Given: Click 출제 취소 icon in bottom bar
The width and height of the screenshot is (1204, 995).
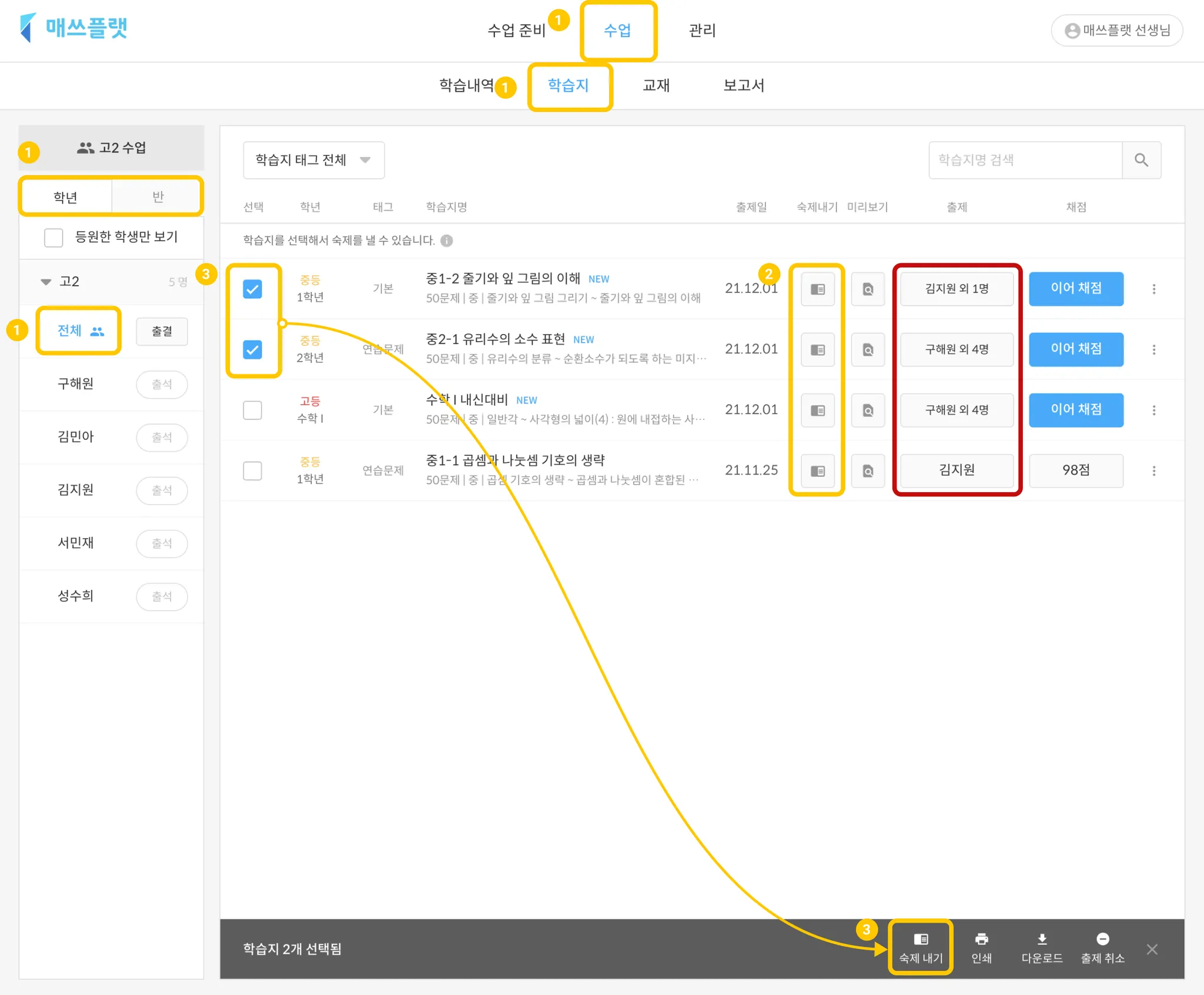Looking at the screenshot, I should 1102,939.
